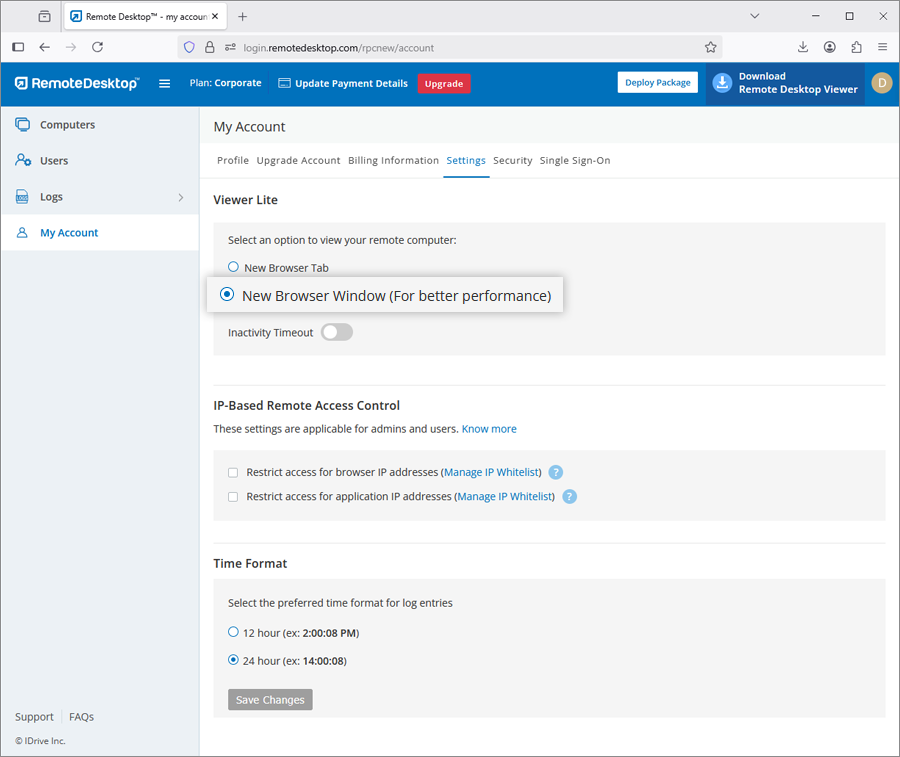Image resolution: width=900 pixels, height=757 pixels.
Task: Open the Firefox application menu
Action: pos(883,47)
